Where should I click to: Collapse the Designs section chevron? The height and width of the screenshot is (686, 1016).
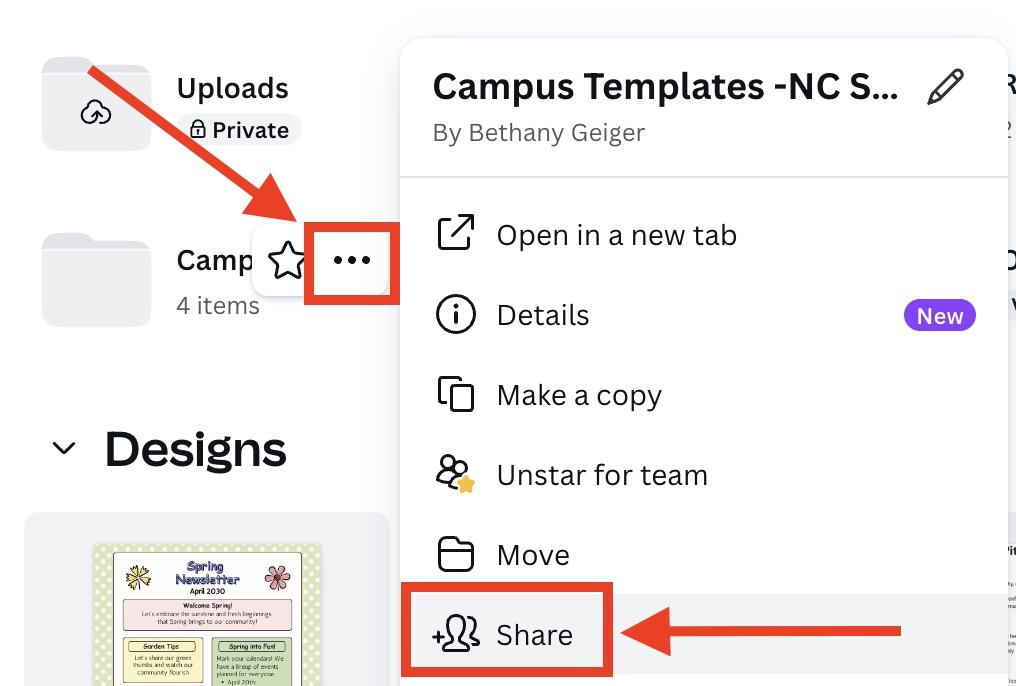pyautogui.click(x=63, y=449)
